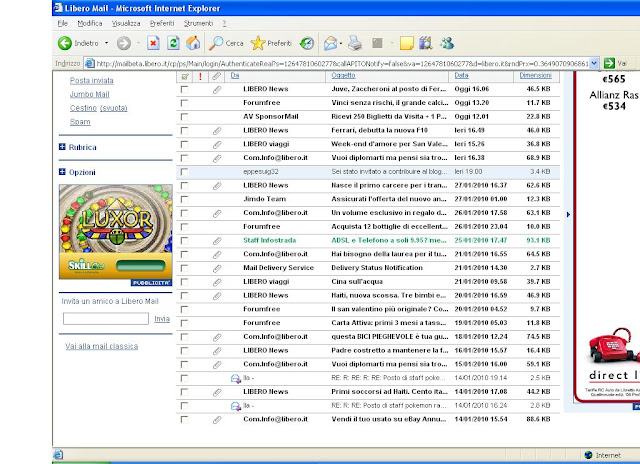Click the blue side-panel collapse arrow
The width and height of the screenshot is (640, 464).
tap(568, 214)
